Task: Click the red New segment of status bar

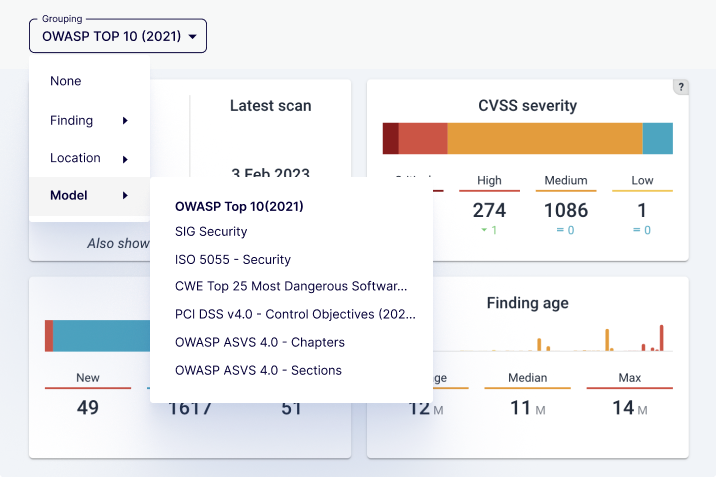Action: coord(49,336)
